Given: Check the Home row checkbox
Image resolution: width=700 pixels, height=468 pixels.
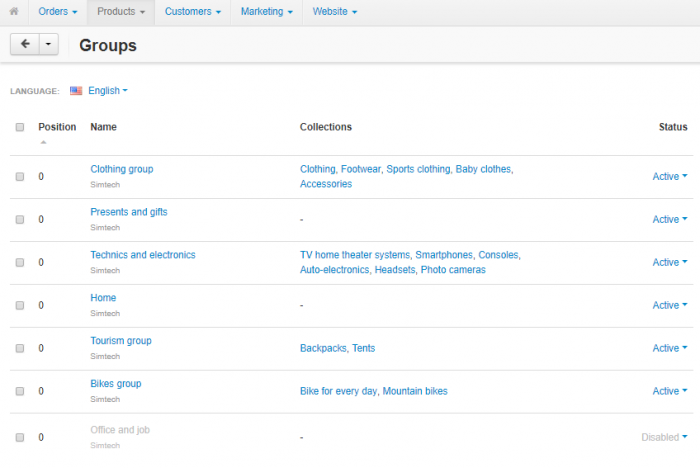Looking at the screenshot, I should (20, 305).
